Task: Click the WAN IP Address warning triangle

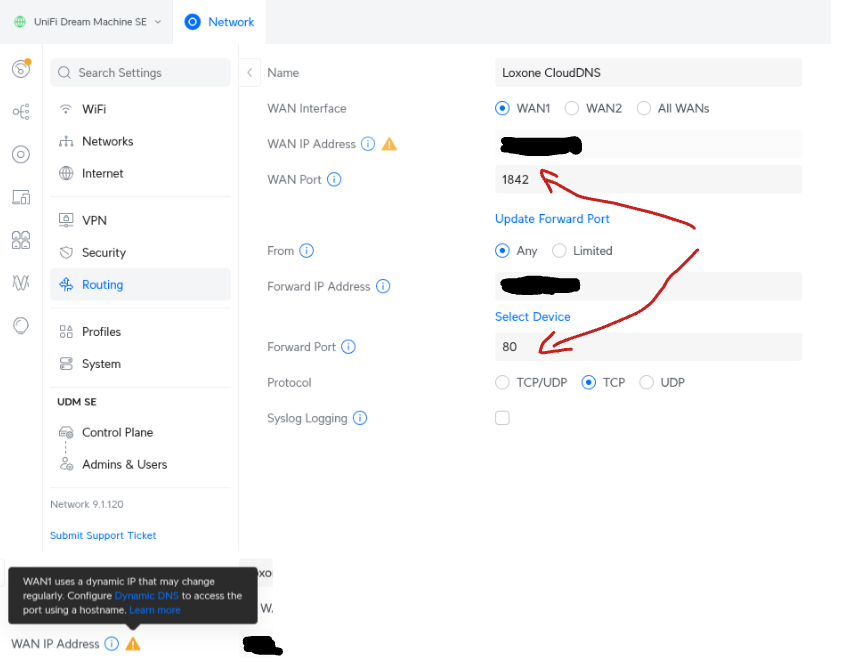Action: (389, 144)
